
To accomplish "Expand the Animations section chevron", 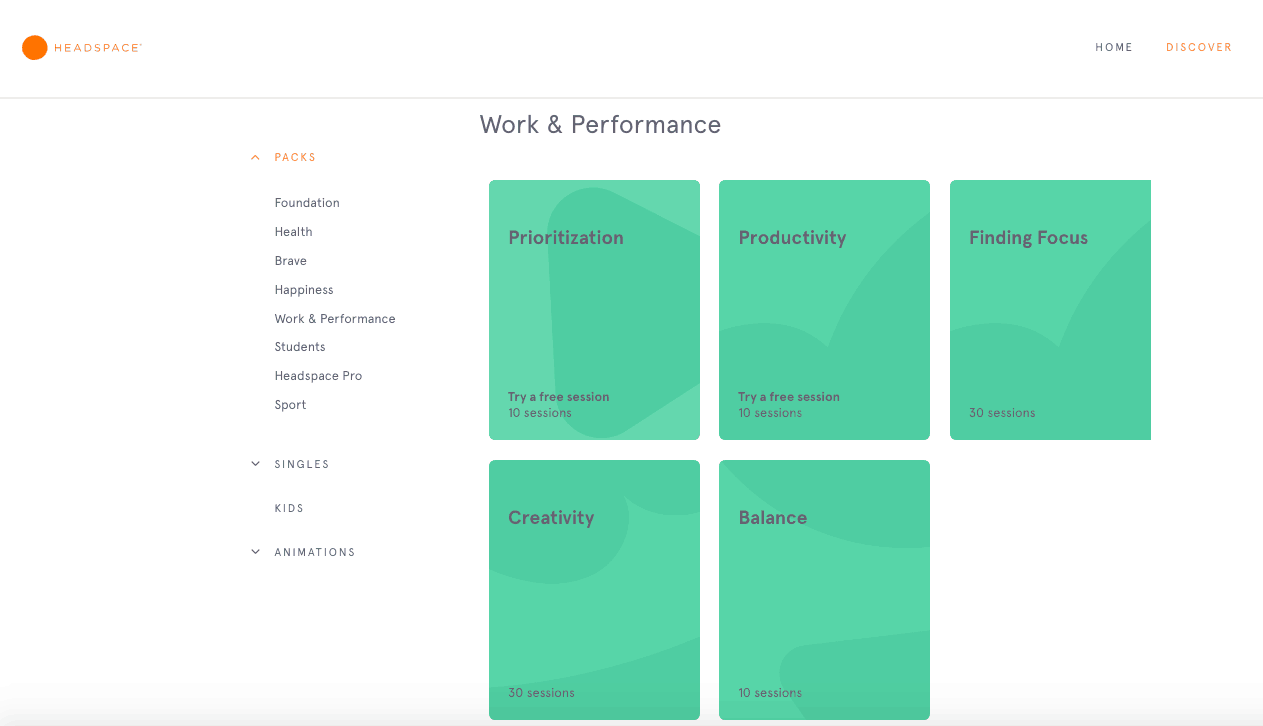I will [x=255, y=552].
